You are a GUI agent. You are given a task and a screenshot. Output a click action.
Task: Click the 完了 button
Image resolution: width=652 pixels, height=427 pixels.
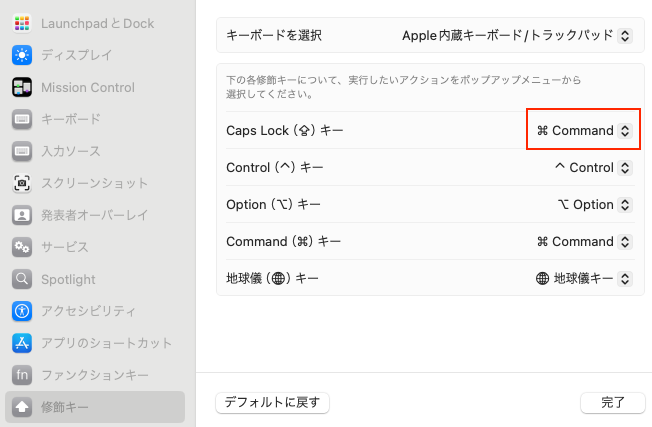613,403
